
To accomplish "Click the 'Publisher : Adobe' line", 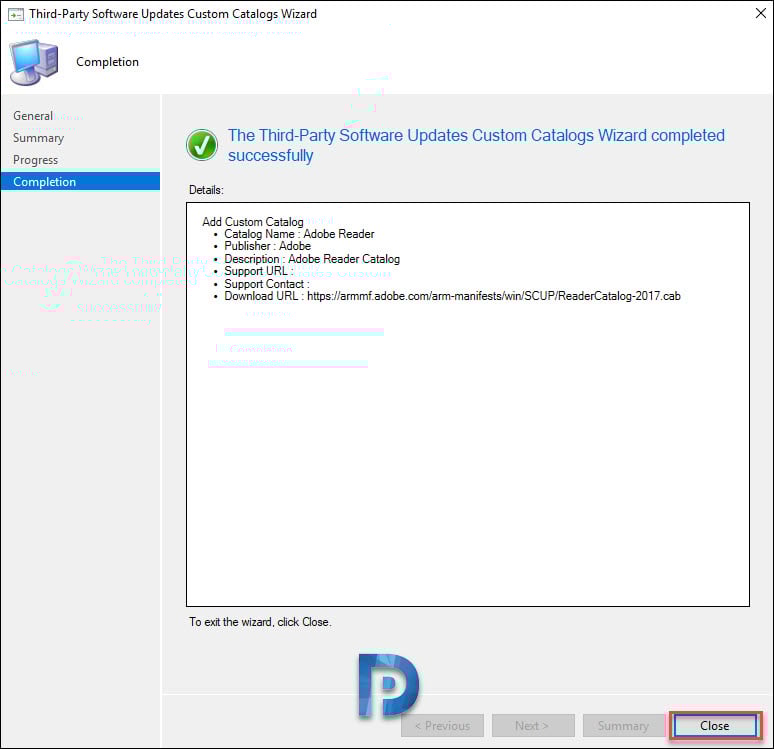I will [268, 246].
